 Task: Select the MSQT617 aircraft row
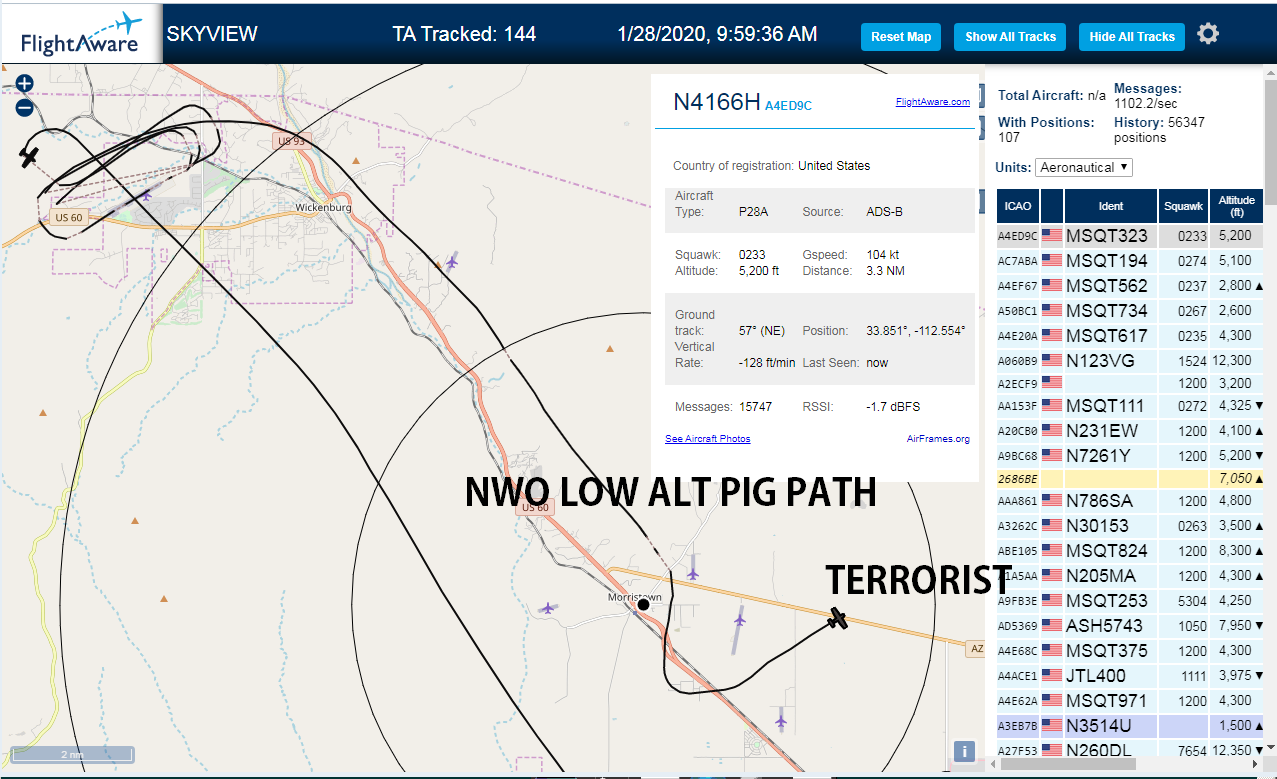point(1130,336)
